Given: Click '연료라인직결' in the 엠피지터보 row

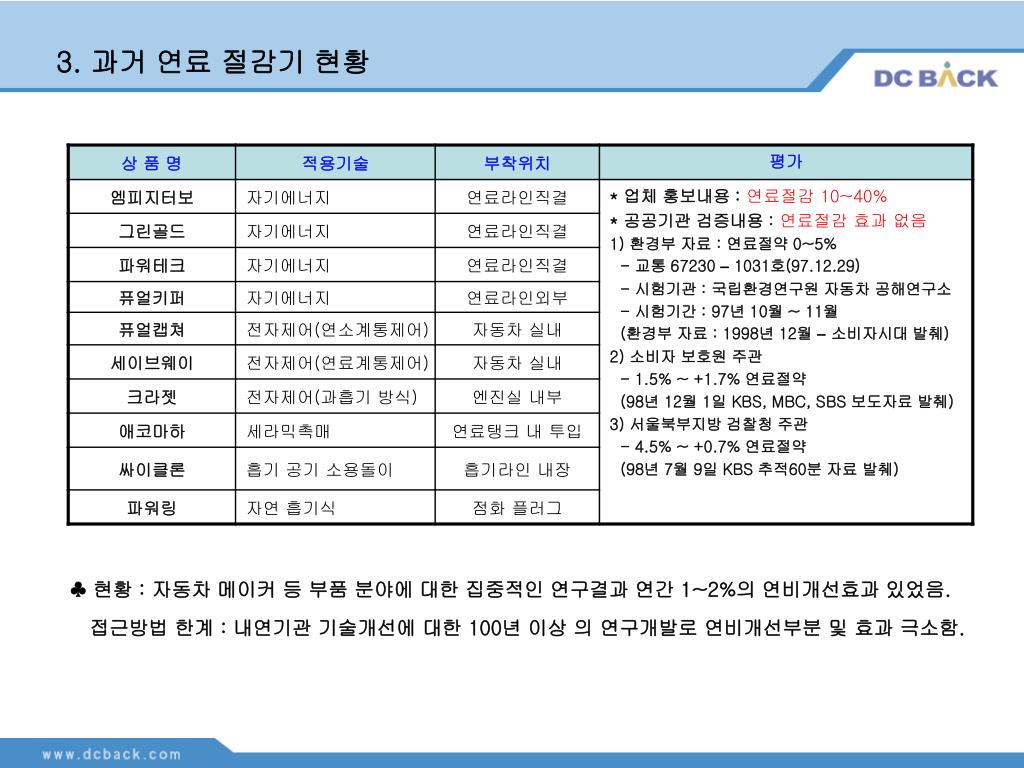Looking at the screenshot, I should 517,197.
